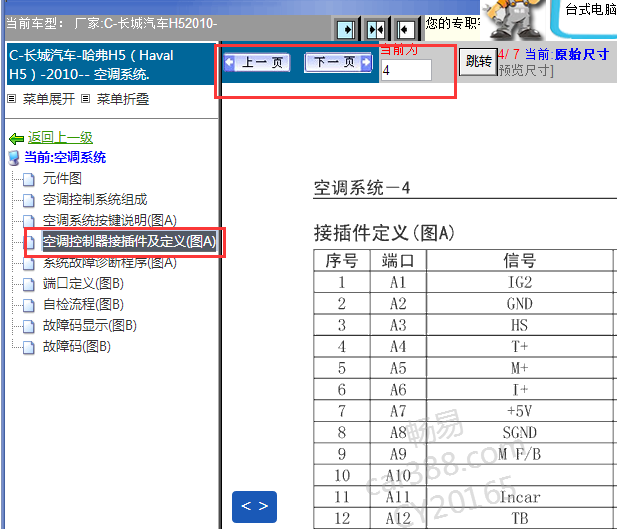The height and width of the screenshot is (529, 617).
Task: Click the 菜单折叠 square icon
Action: (86, 99)
